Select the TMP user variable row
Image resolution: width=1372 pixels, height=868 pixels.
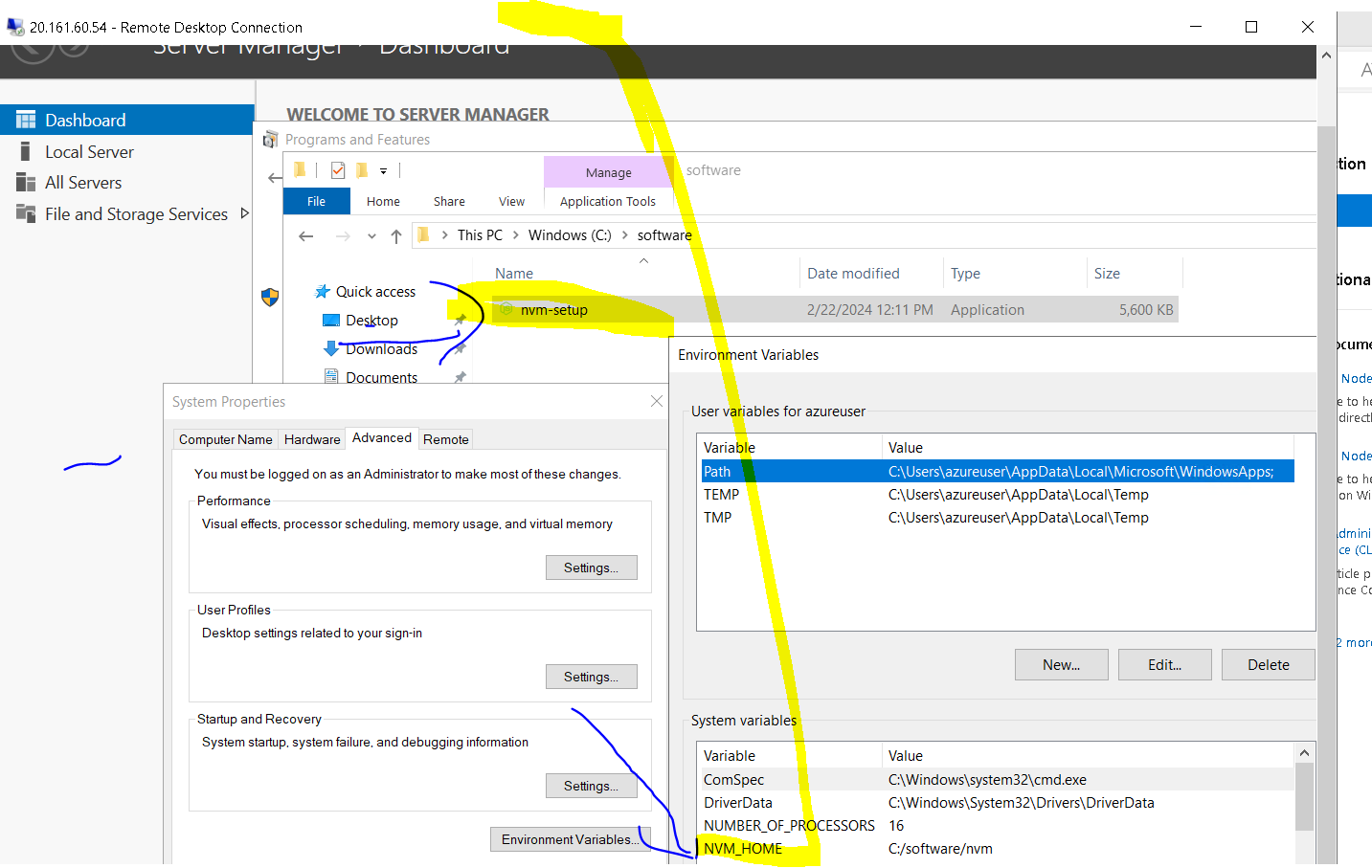click(998, 517)
